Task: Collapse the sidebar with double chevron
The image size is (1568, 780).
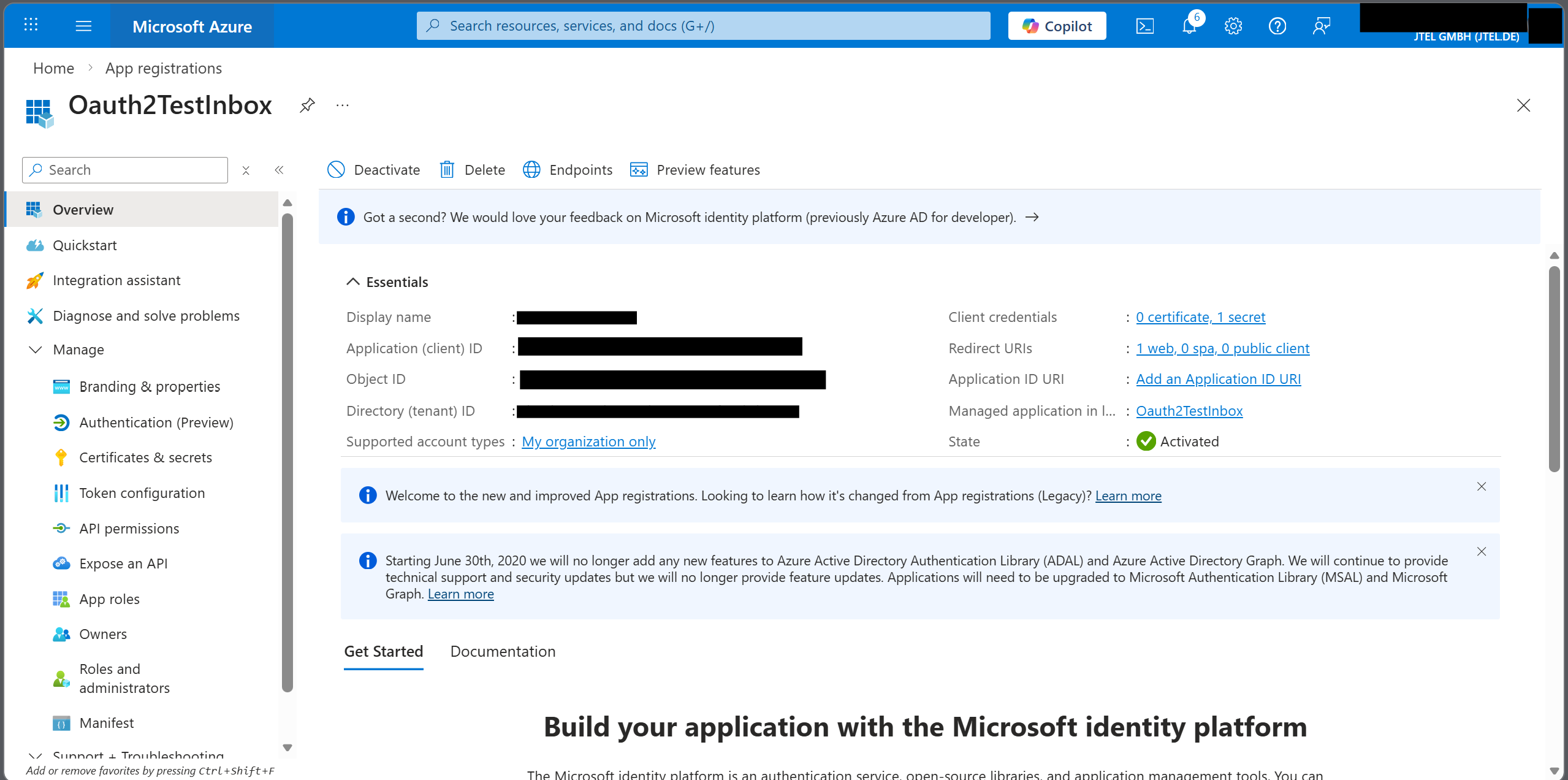Action: coord(279,170)
